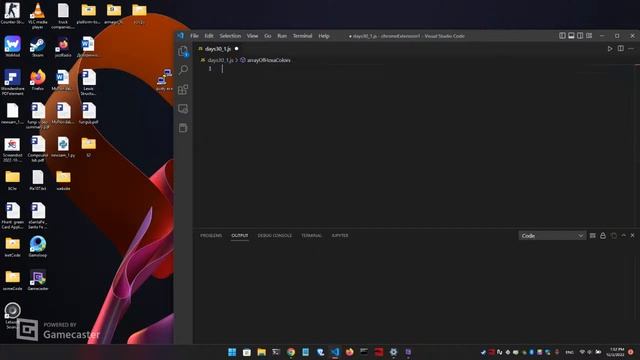Select the fungi.pdf file on desktop

(x=89, y=113)
